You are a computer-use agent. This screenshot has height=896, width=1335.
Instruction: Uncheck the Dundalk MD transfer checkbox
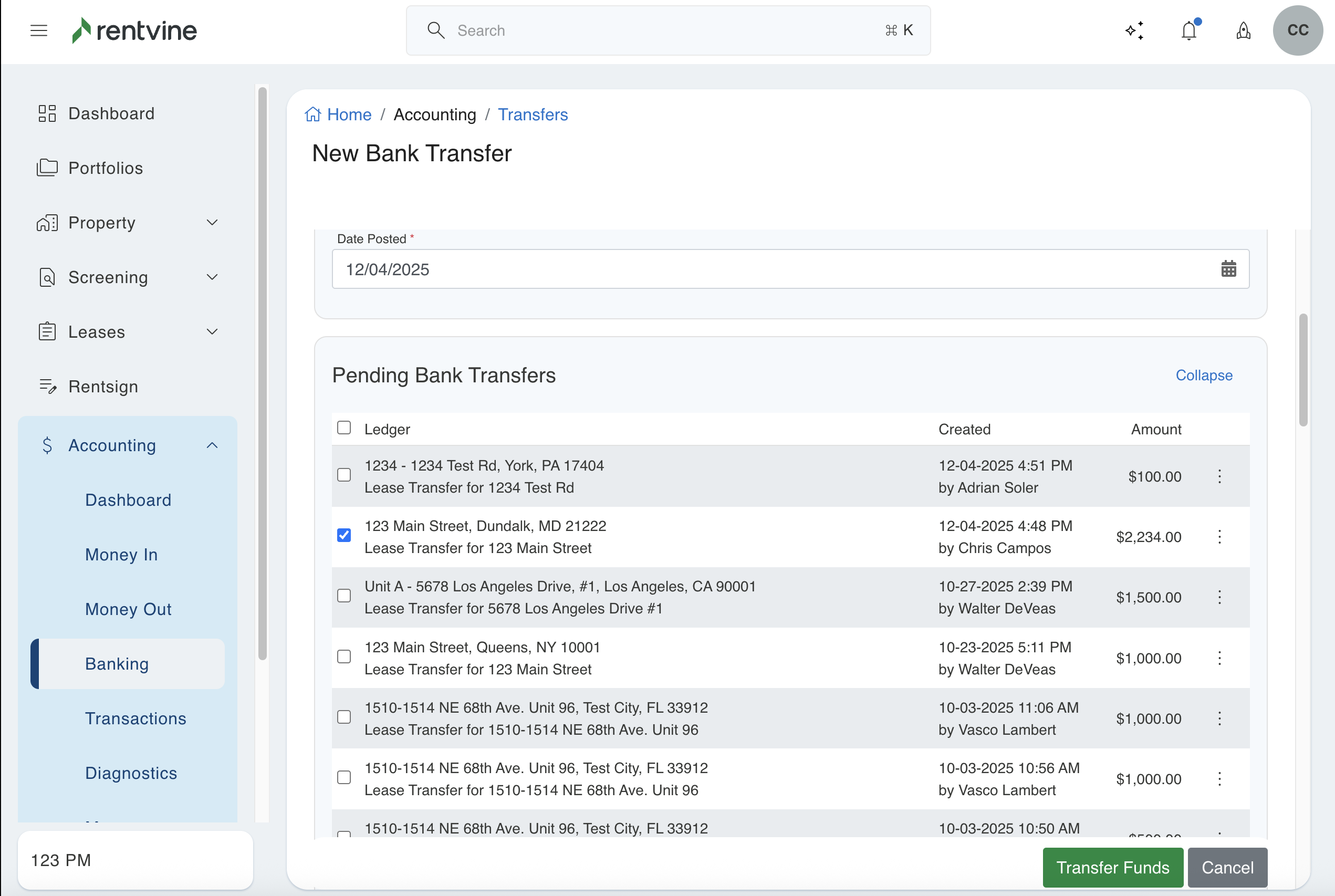[x=344, y=535]
